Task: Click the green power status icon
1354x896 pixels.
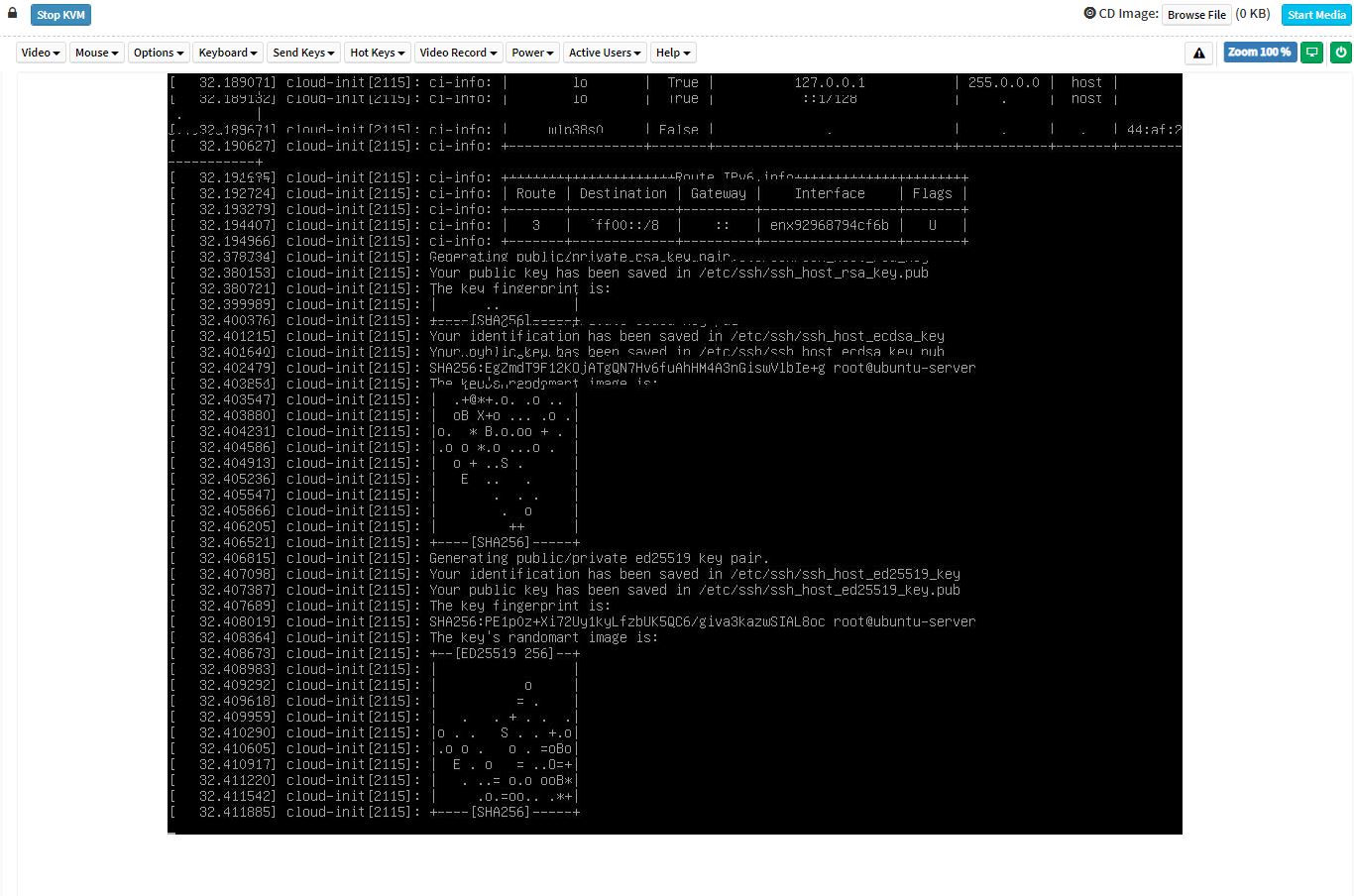Action: tap(1340, 53)
